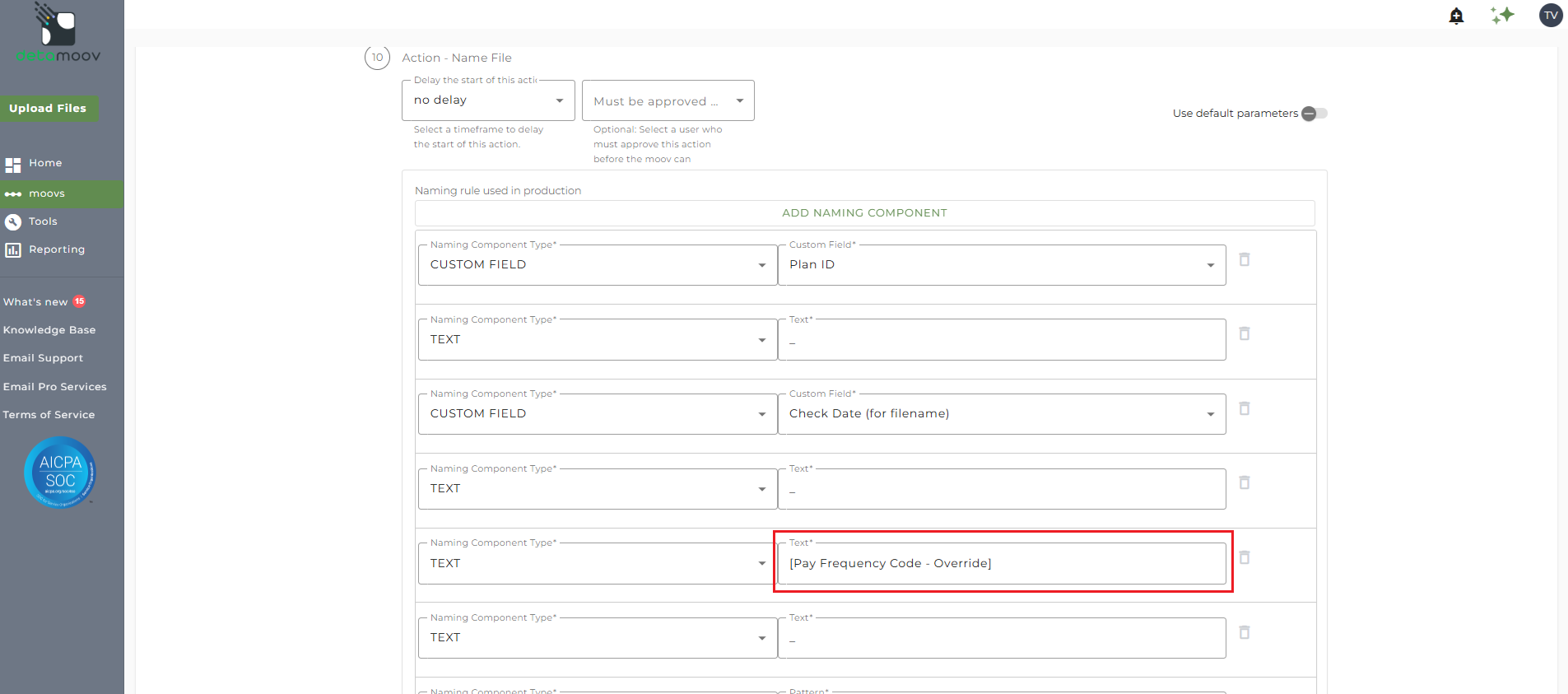Viewport: 1568px width, 694px height.
Task: Open the Plan ID custom field dropdown
Action: 1001,265
